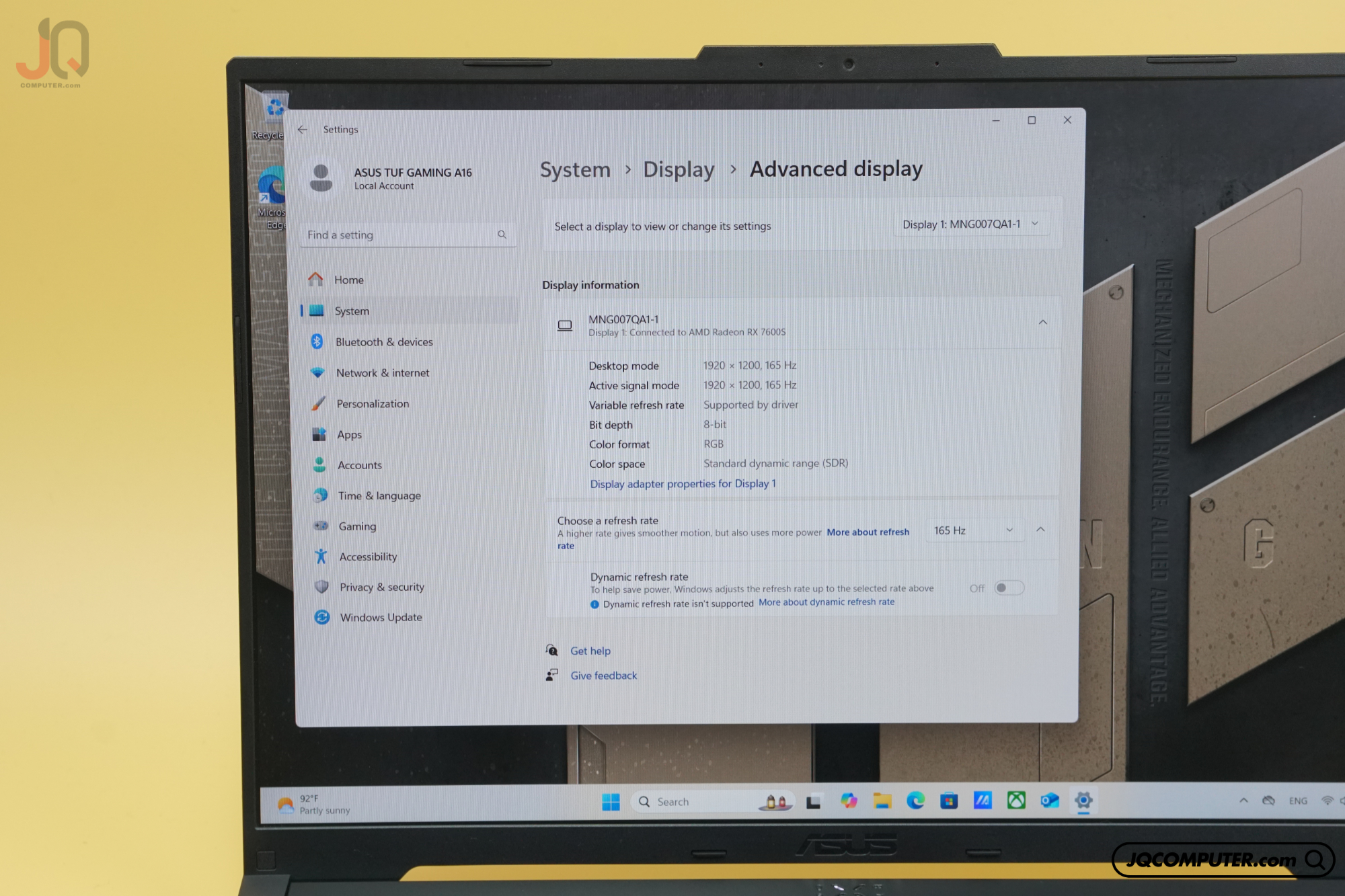Click the RGB Color format value
The height and width of the screenshot is (896, 1345).
714,444
